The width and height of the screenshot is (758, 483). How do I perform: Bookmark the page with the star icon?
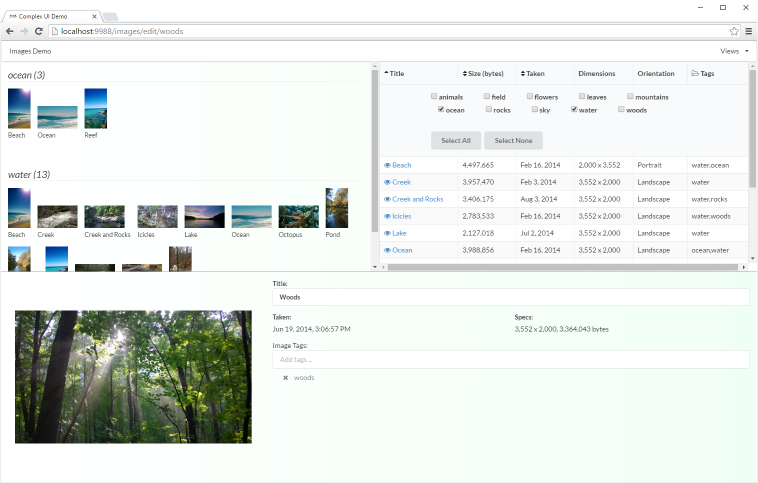pos(734,31)
